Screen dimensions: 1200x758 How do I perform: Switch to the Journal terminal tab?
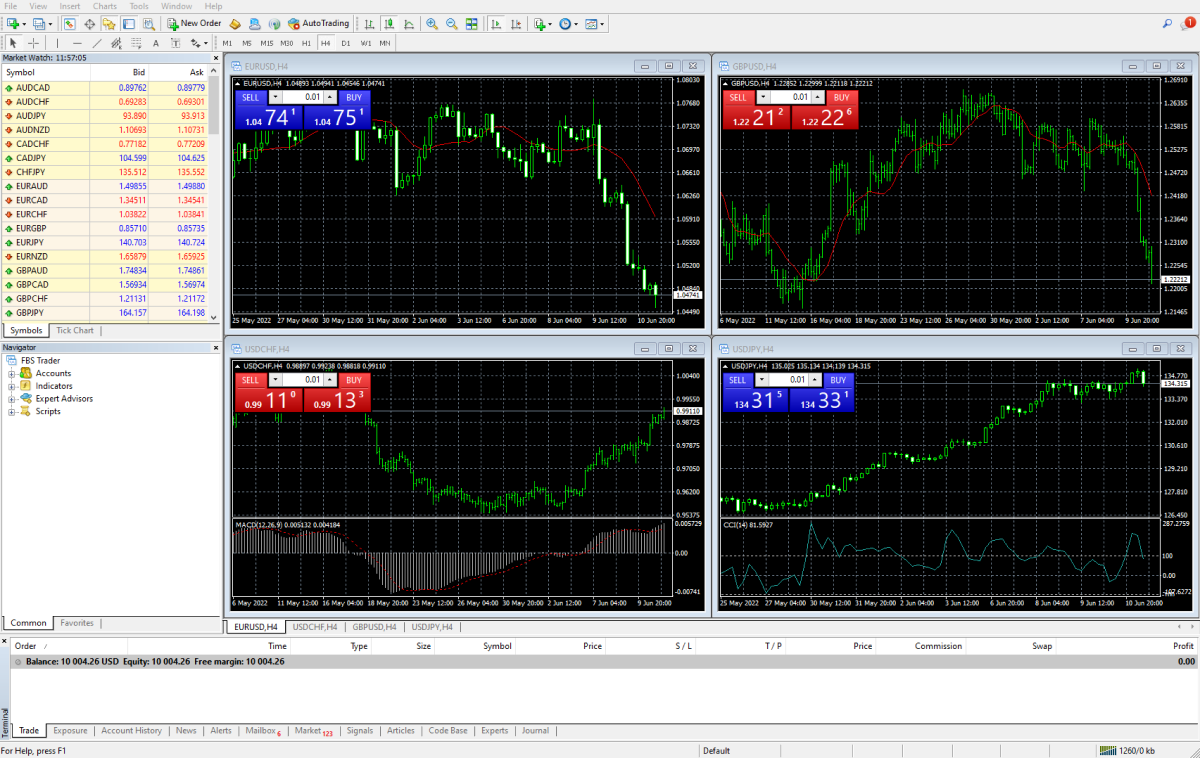pyautogui.click(x=535, y=730)
